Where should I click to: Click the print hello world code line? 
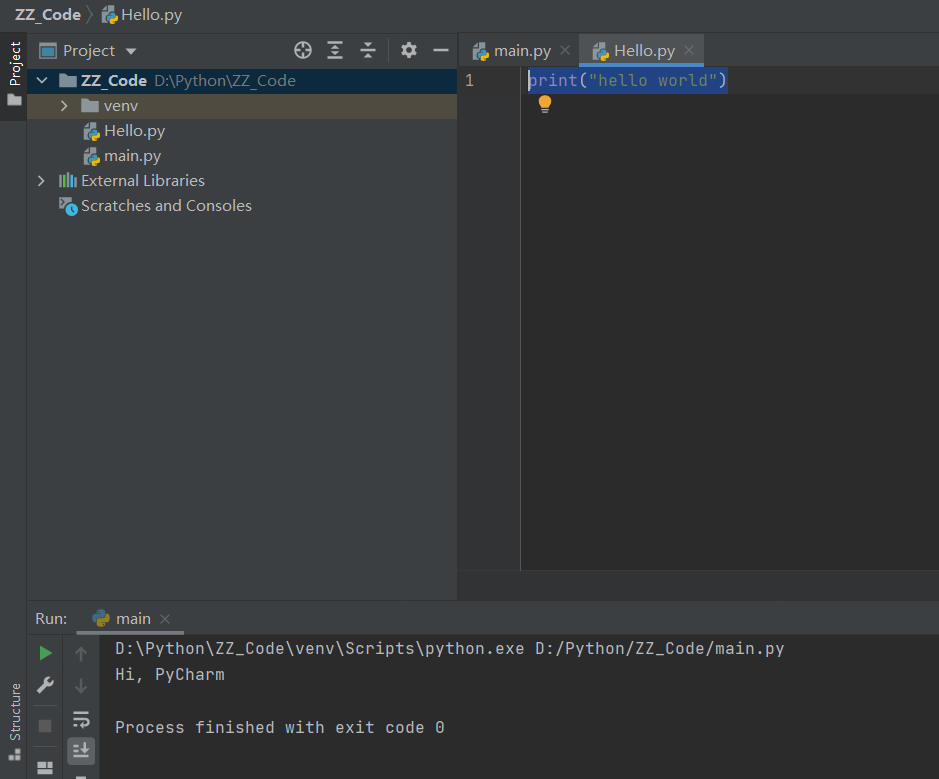click(627, 80)
